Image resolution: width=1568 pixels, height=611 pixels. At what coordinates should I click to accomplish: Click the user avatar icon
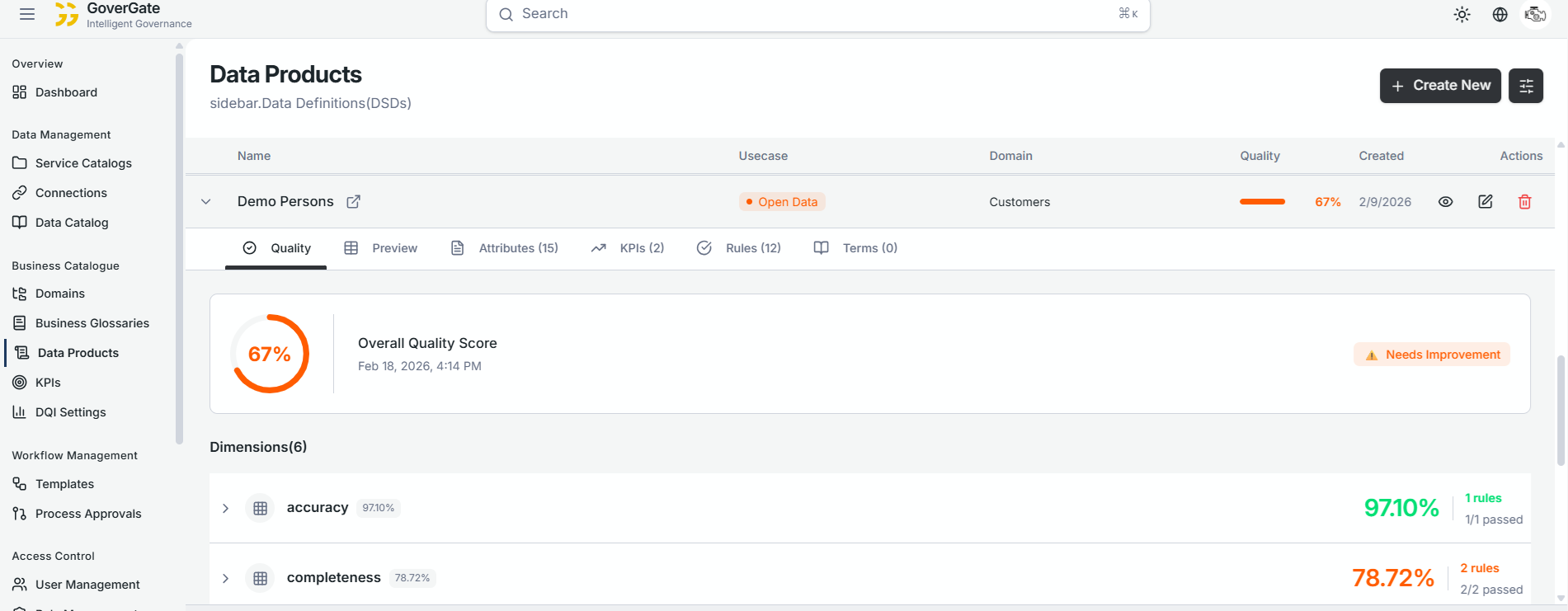(x=1535, y=15)
